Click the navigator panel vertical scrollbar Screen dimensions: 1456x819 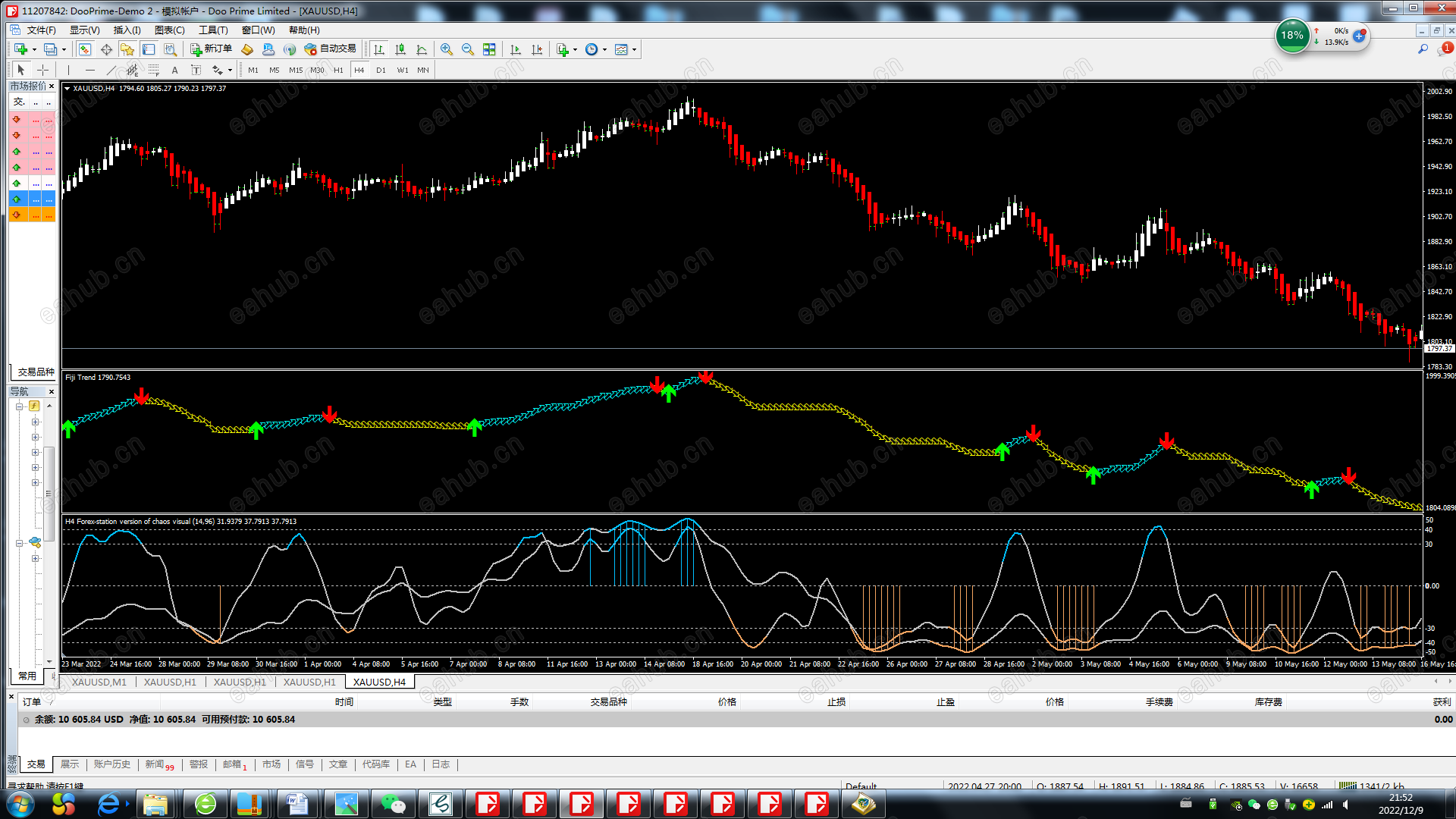pos(49,493)
